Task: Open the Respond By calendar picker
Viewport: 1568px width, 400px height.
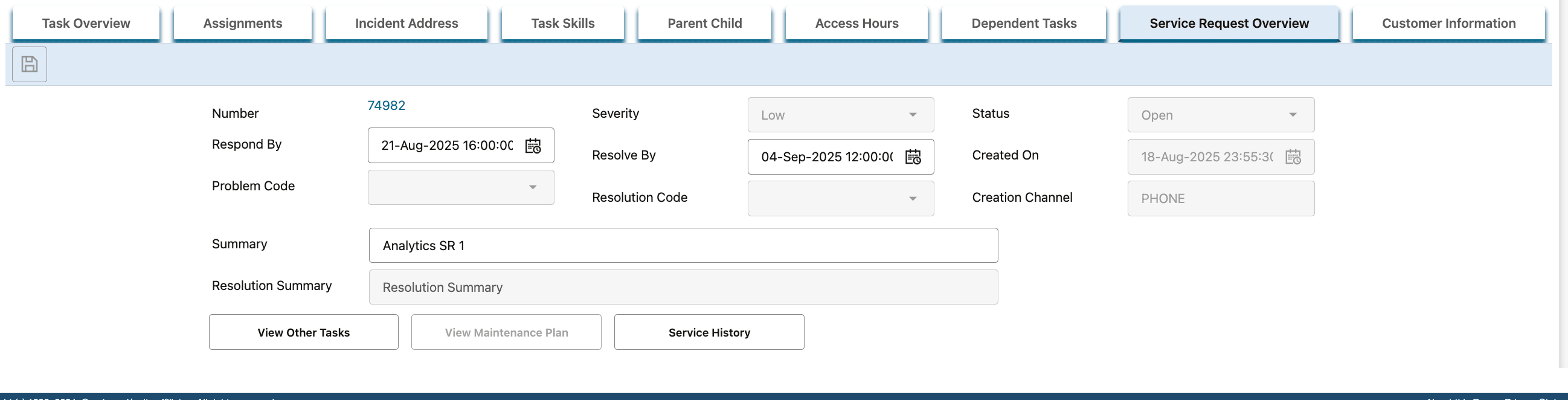Action: 533,146
